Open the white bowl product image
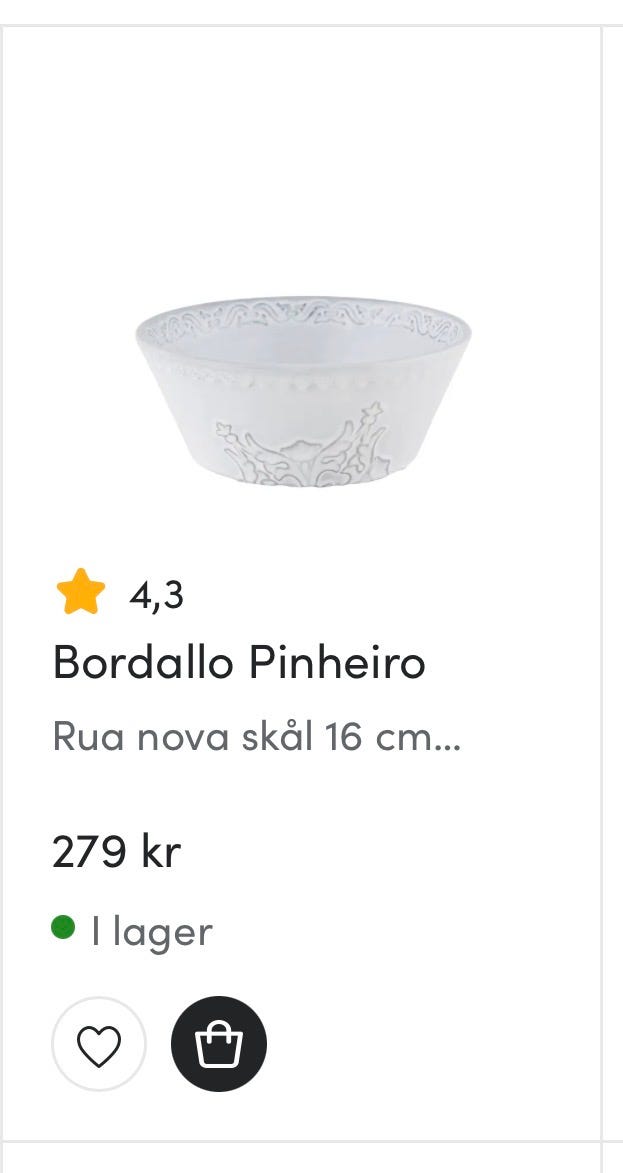The image size is (623, 1173). [303, 390]
